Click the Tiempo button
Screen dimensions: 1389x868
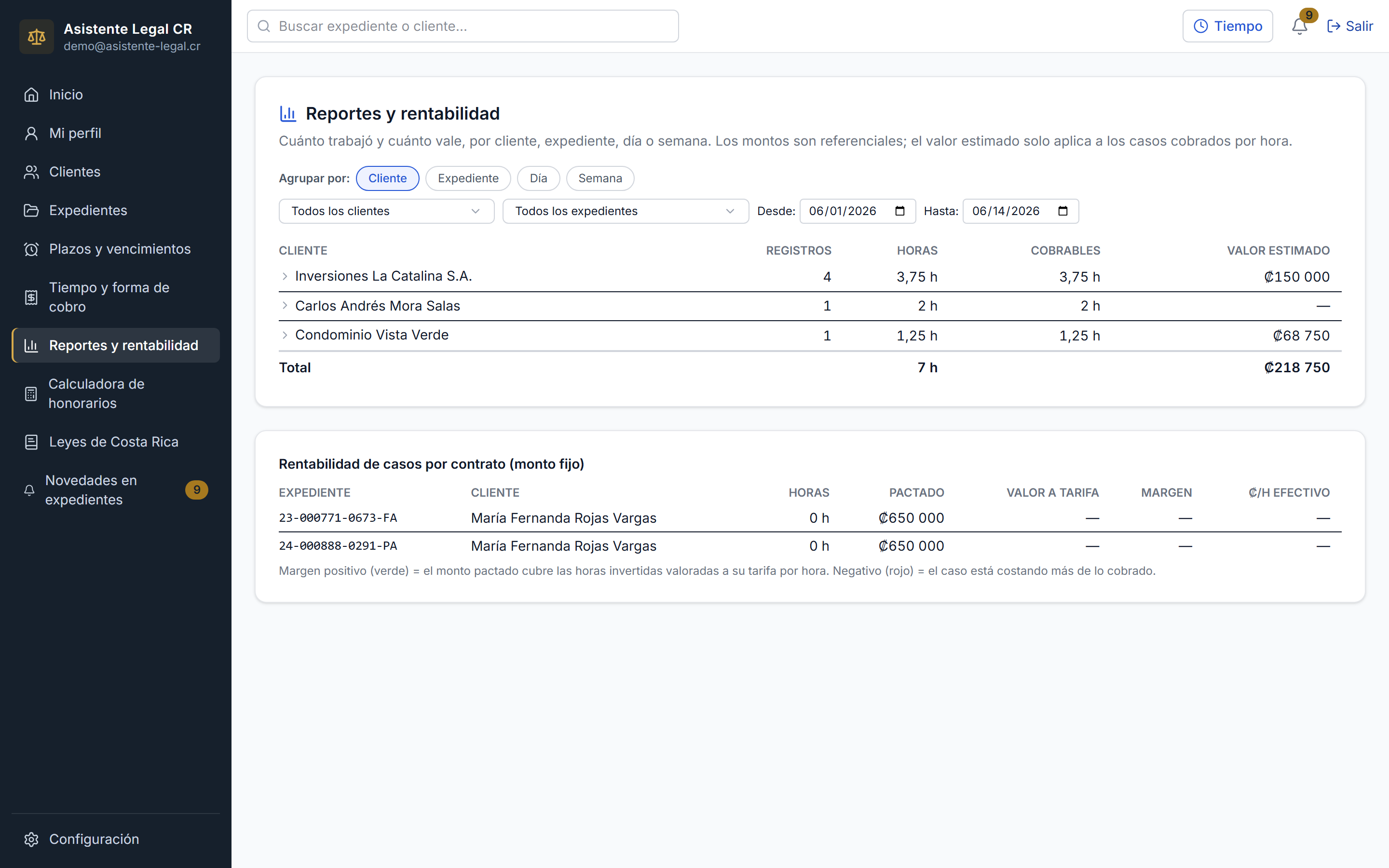click(x=1227, y=26)
